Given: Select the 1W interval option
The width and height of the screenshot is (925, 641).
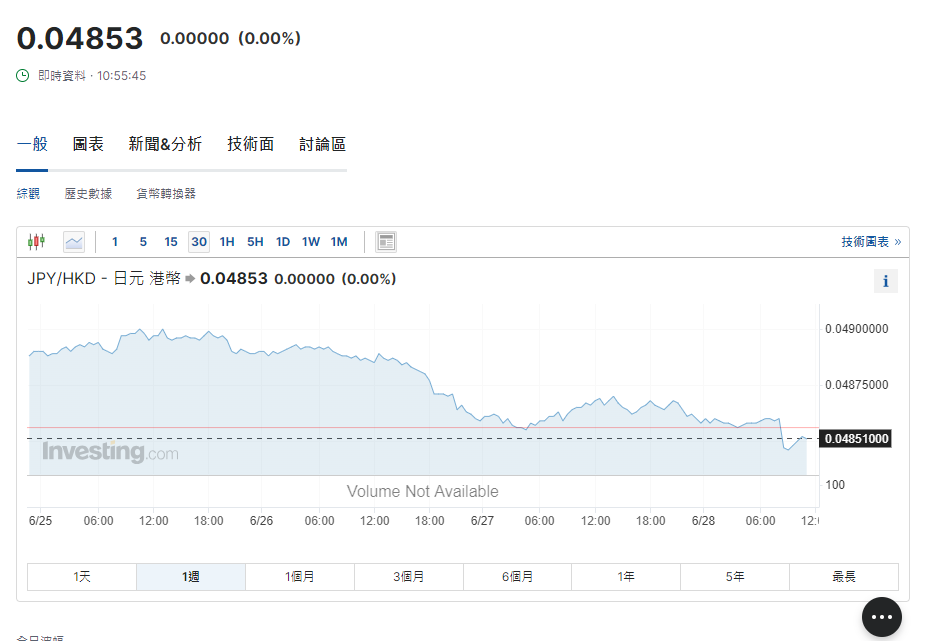Looking at the screenshot, I should click(311, 242).
